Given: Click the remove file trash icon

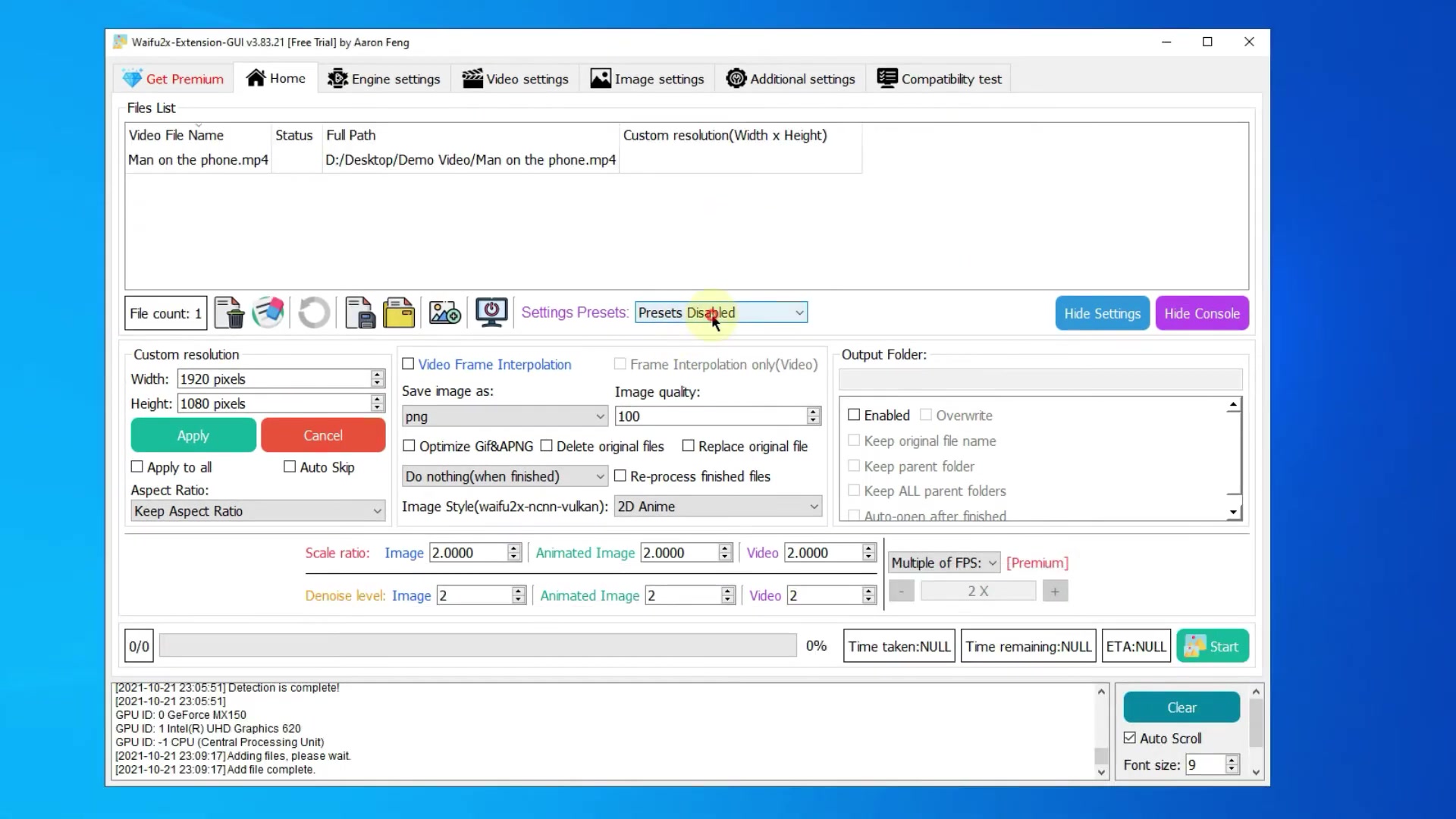Looking at the screenshot, I should (x=228, y=312).
